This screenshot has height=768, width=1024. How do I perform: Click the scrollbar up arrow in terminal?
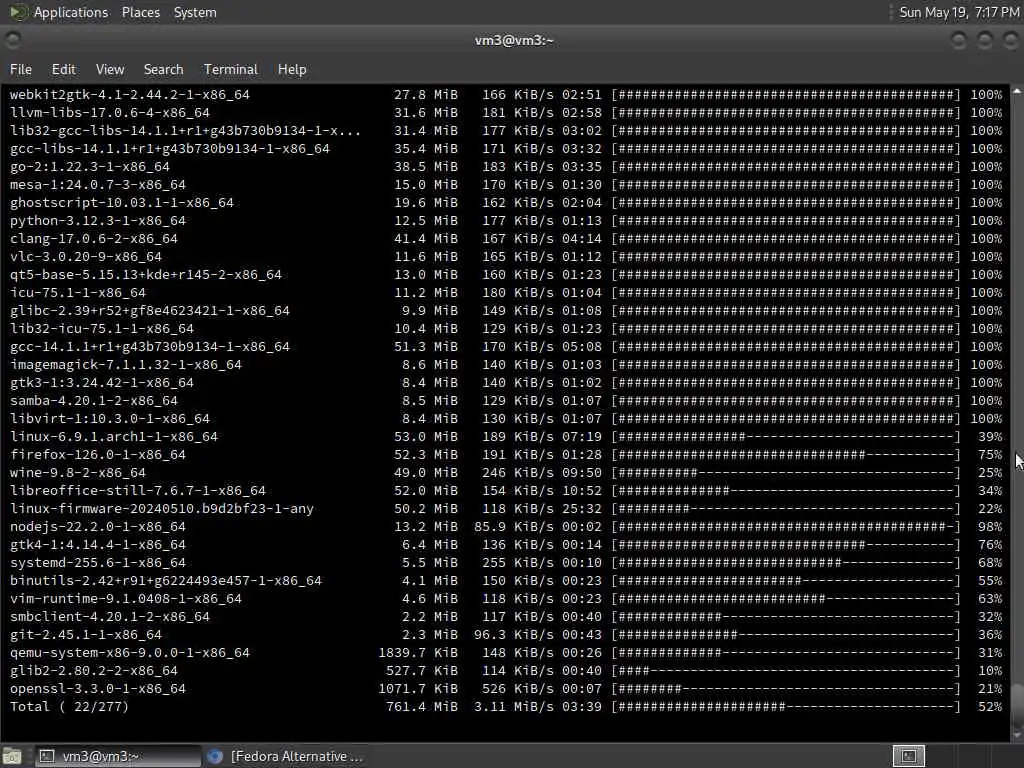point(1017,91)
